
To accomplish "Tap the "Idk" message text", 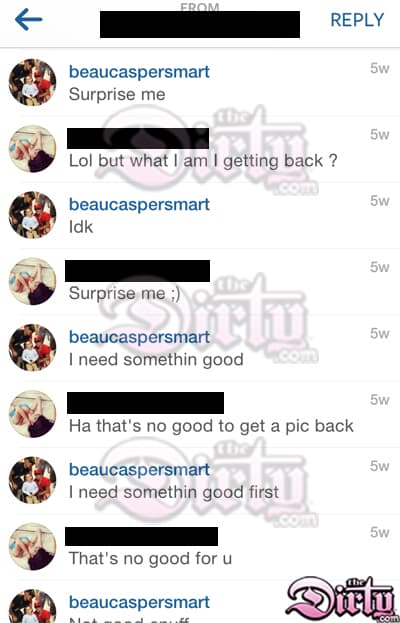I will point(81,227).
